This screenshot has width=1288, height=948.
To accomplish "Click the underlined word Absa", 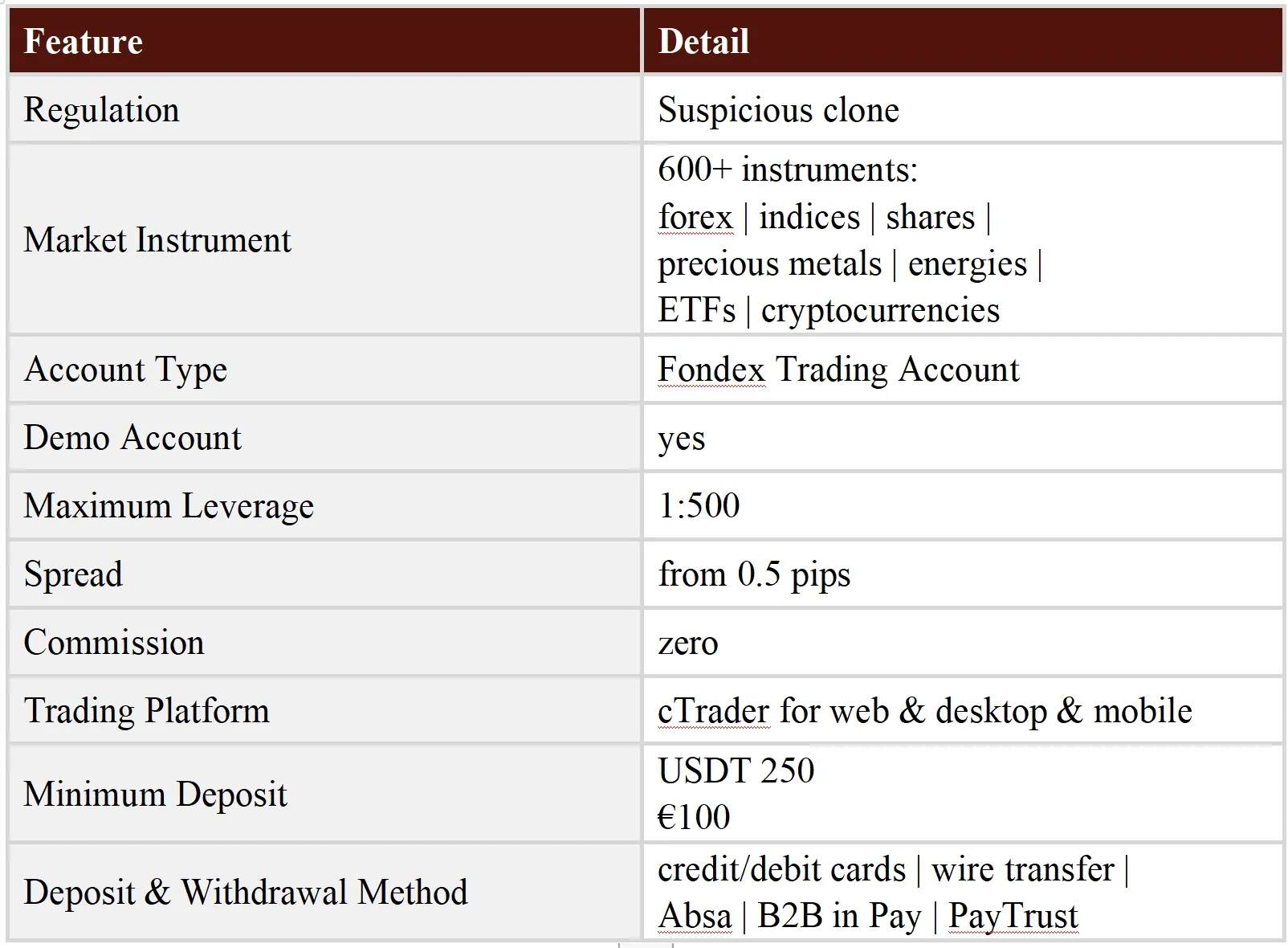I will tap(695, 917).
